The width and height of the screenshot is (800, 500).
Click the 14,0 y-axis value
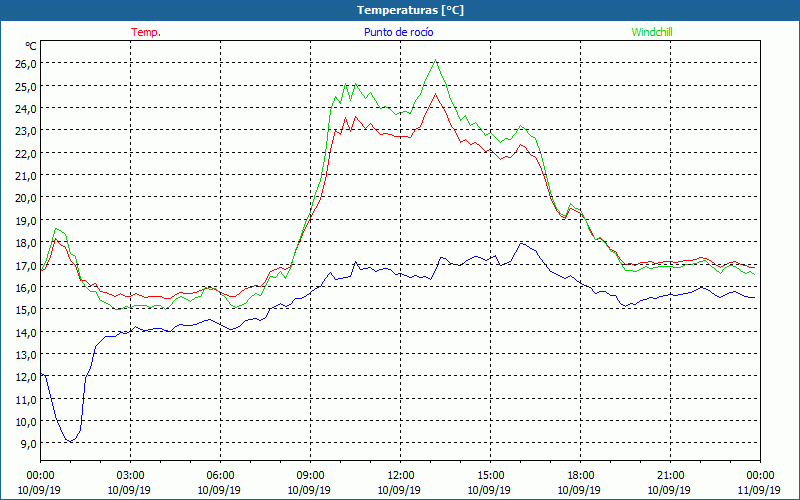pos(27,332)
